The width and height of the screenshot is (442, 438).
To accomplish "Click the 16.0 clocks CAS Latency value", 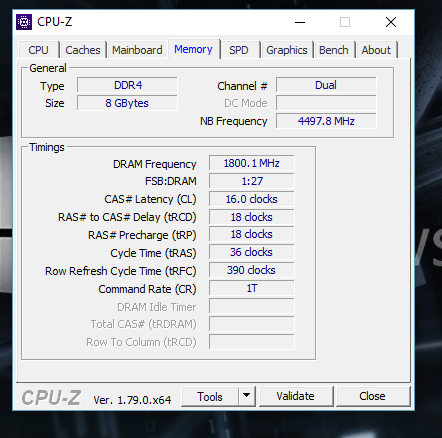I will (252, 199).
